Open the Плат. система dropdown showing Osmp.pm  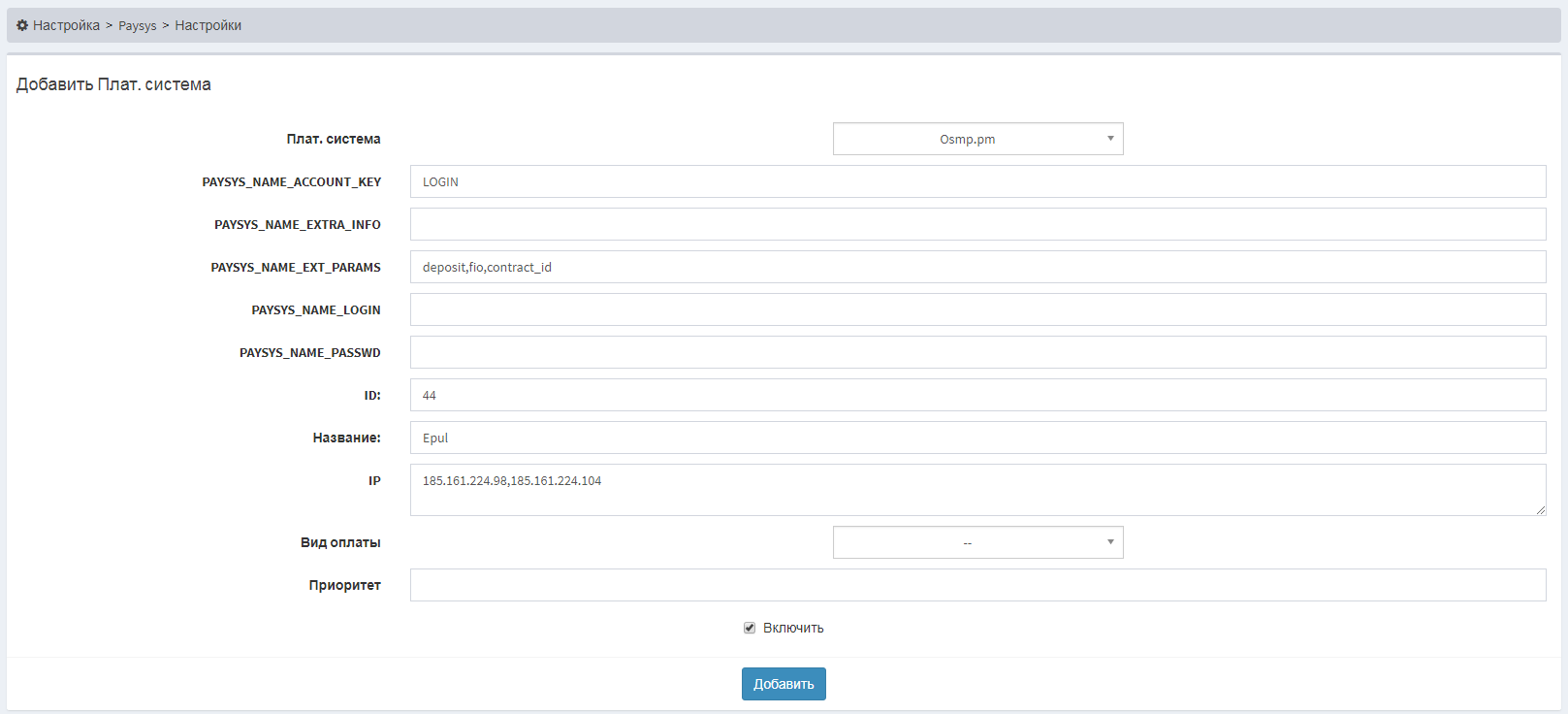967,139
